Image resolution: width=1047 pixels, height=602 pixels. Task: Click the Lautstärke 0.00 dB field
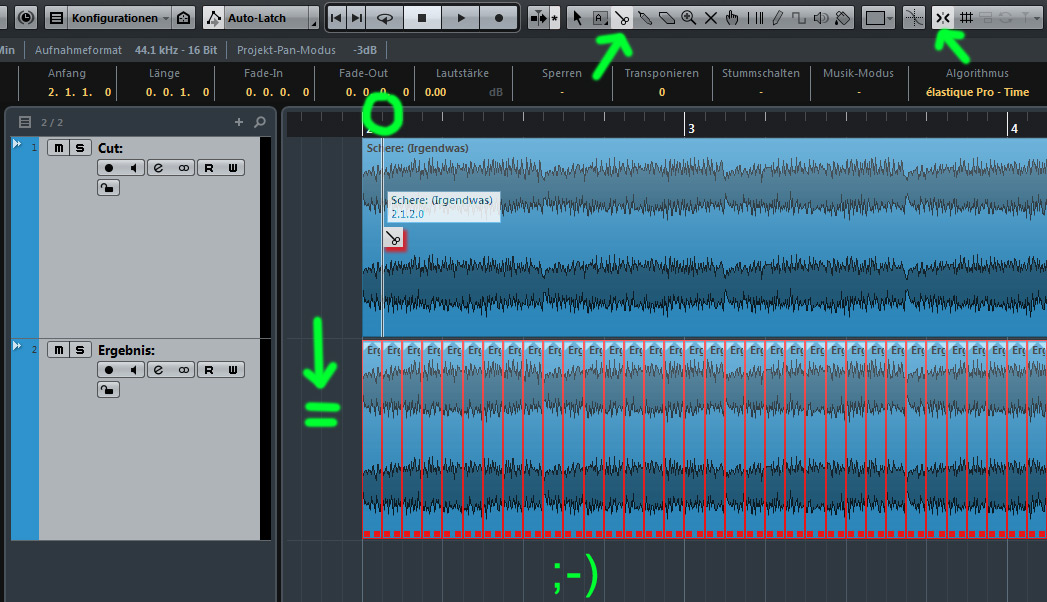[463, 92]
